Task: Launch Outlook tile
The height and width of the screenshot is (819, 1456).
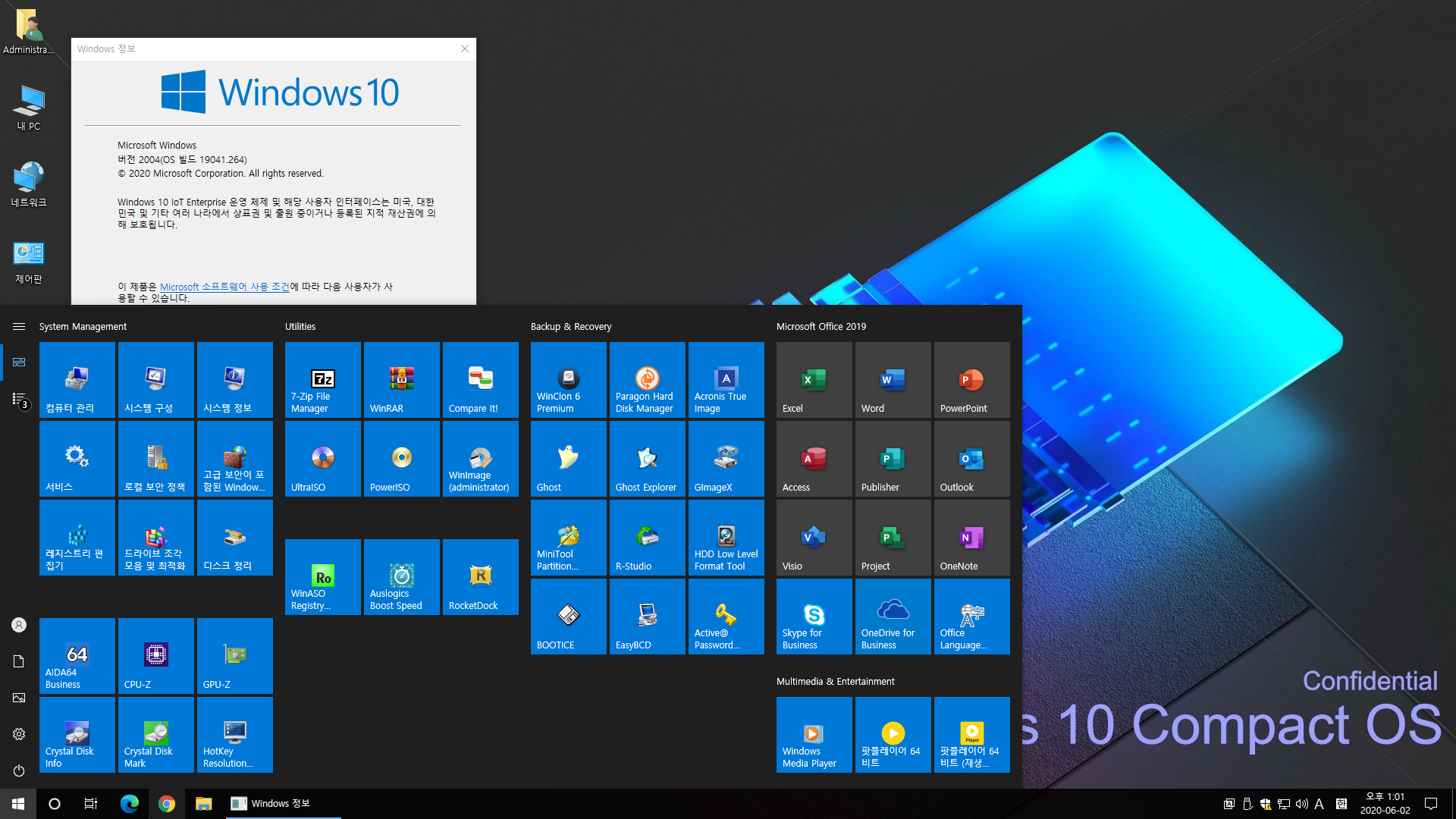Action: 972,459
